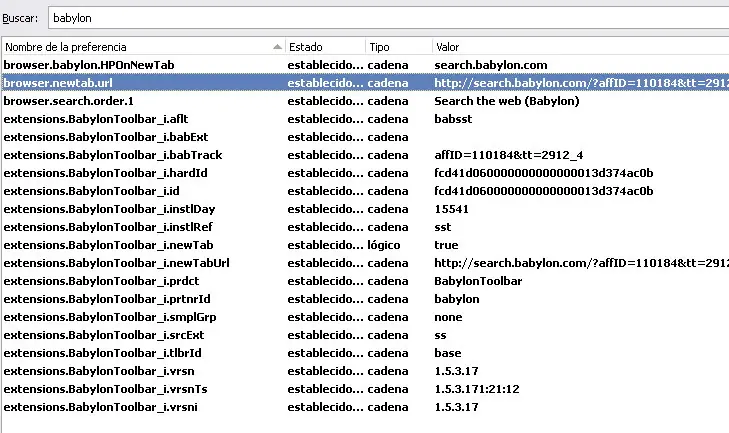Viewport: 729px width, 433px height.
Task: Click the newTabUrl row's search.babylon.com URL value
Action: (x=581, y=263)
